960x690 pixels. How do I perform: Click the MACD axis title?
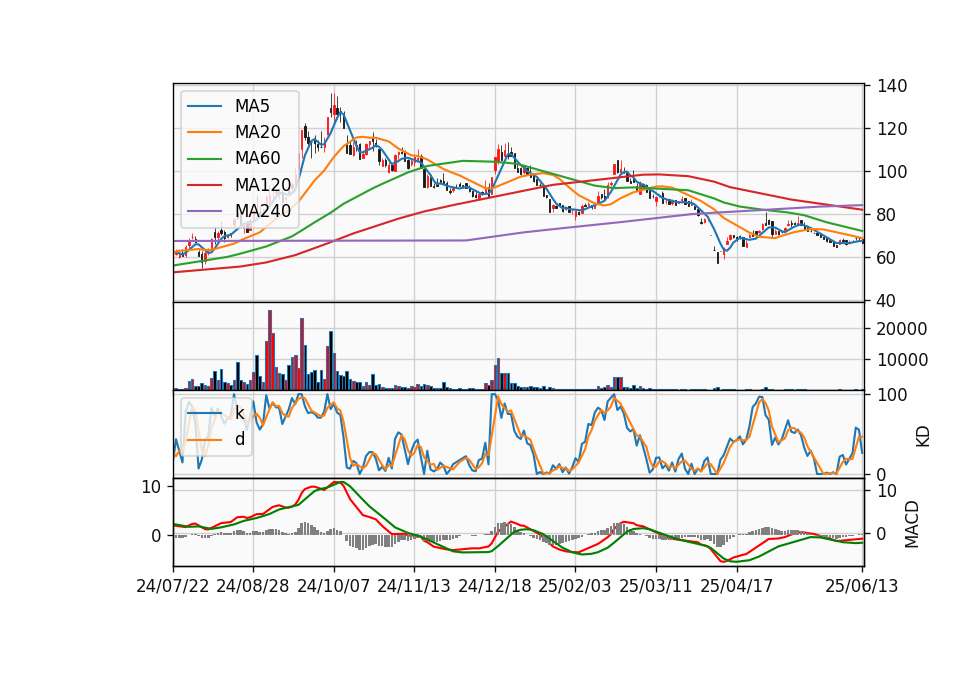coord(912,524)
